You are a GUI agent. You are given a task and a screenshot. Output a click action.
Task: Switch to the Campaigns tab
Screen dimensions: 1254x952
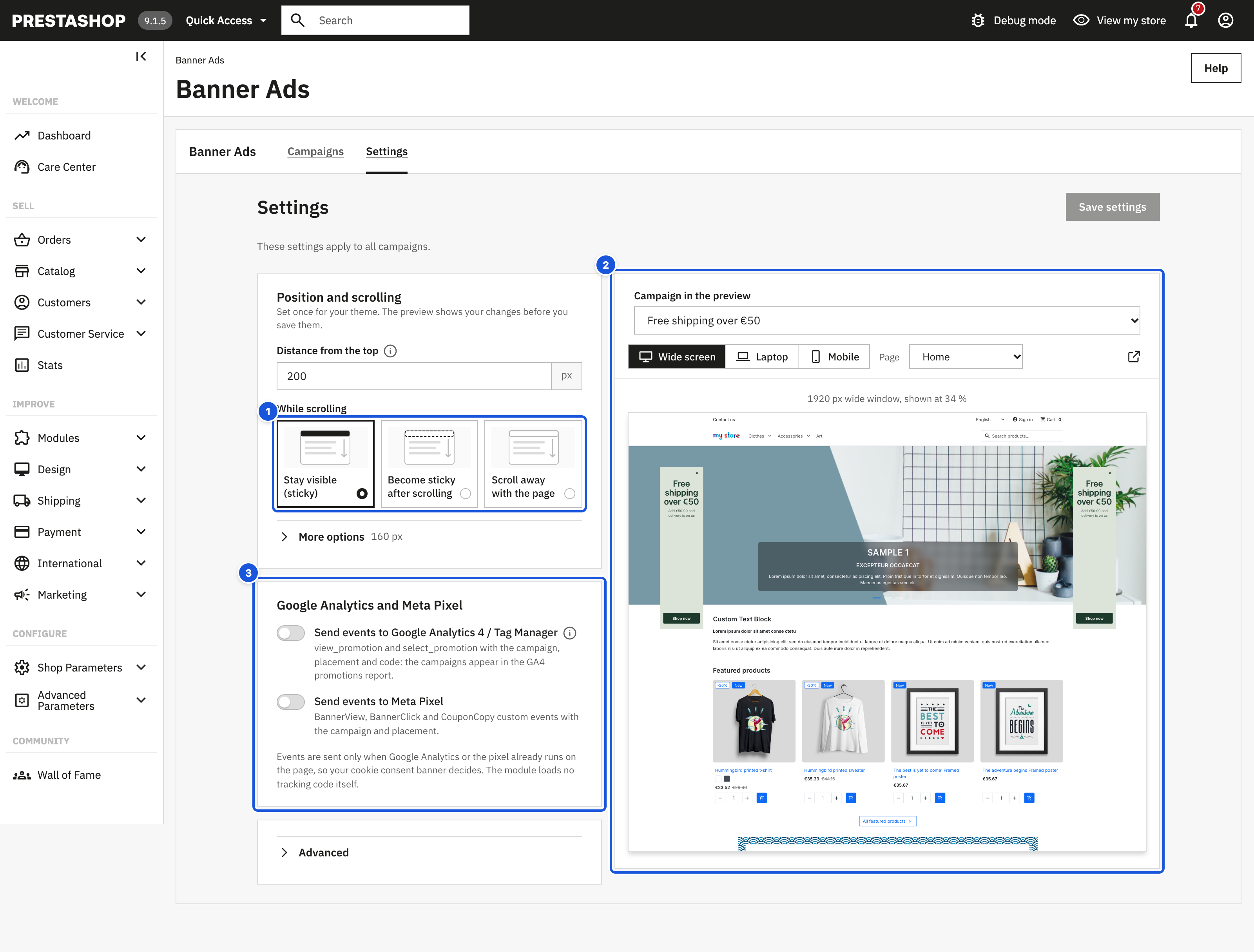pyautogui.click(x=315, y=151)
